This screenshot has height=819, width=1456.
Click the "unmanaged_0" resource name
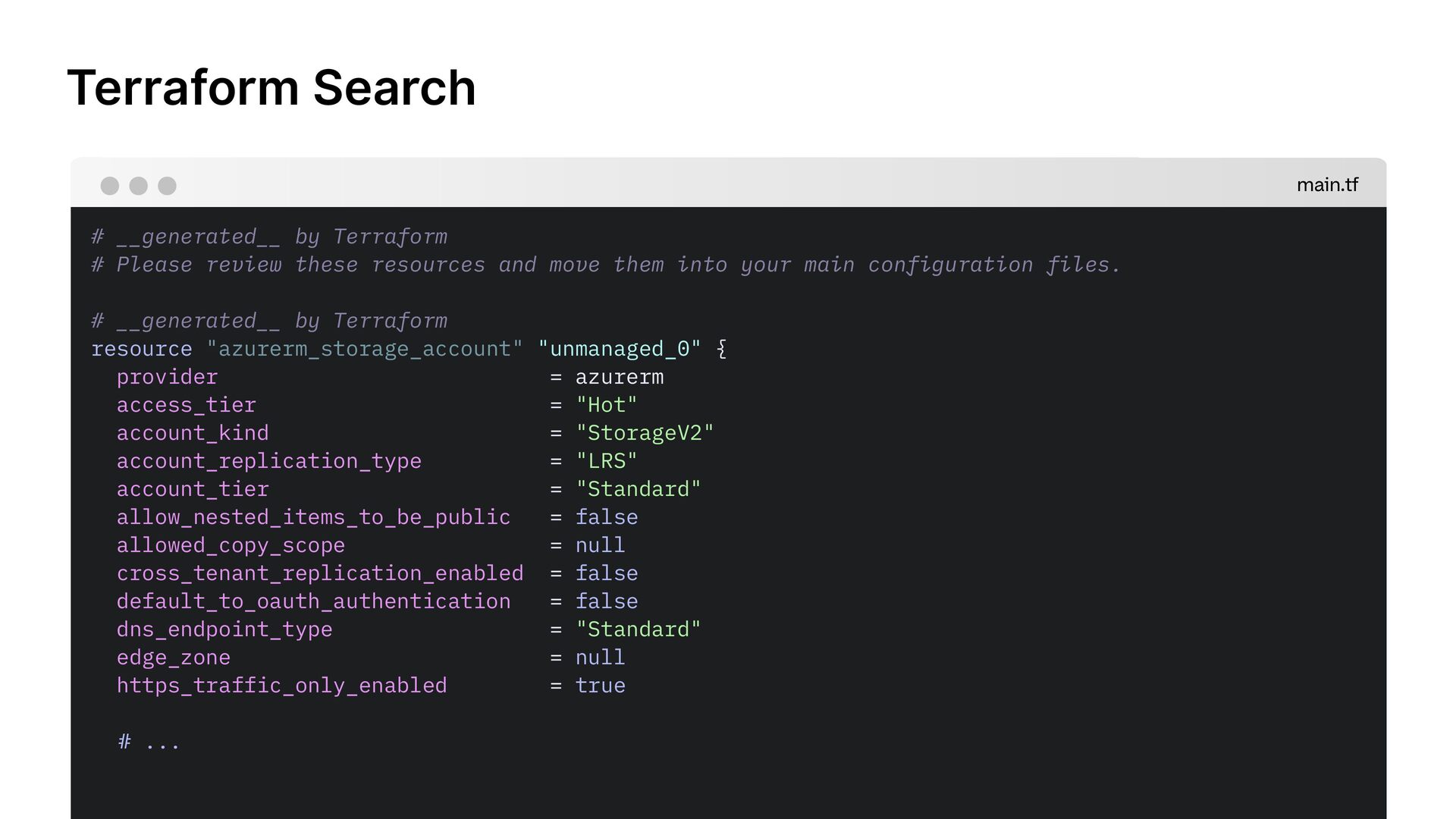coord(619,349)
